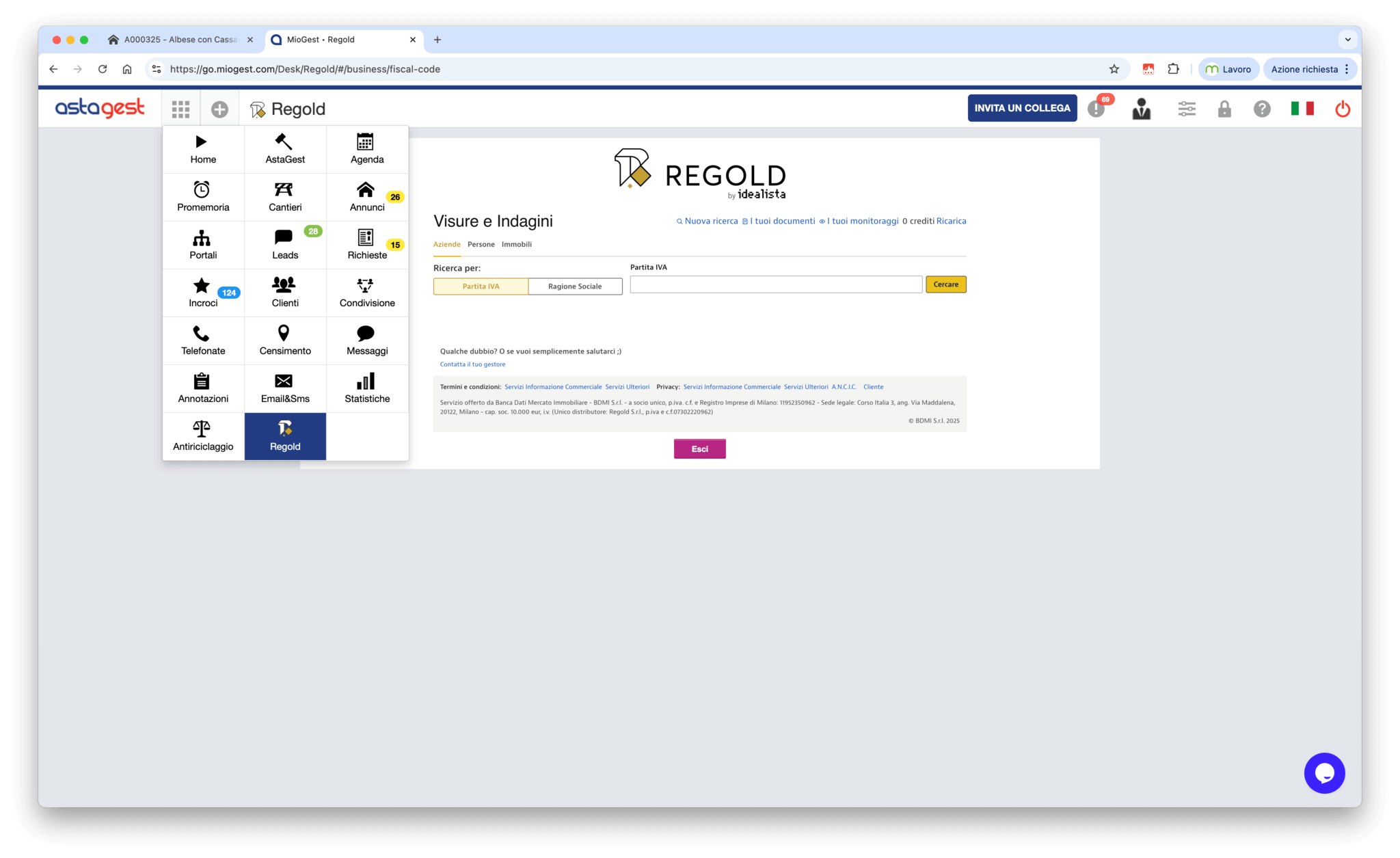Open the Chrome three-dot menu
Screen dimensions: 1400x858
(1347, 69)
